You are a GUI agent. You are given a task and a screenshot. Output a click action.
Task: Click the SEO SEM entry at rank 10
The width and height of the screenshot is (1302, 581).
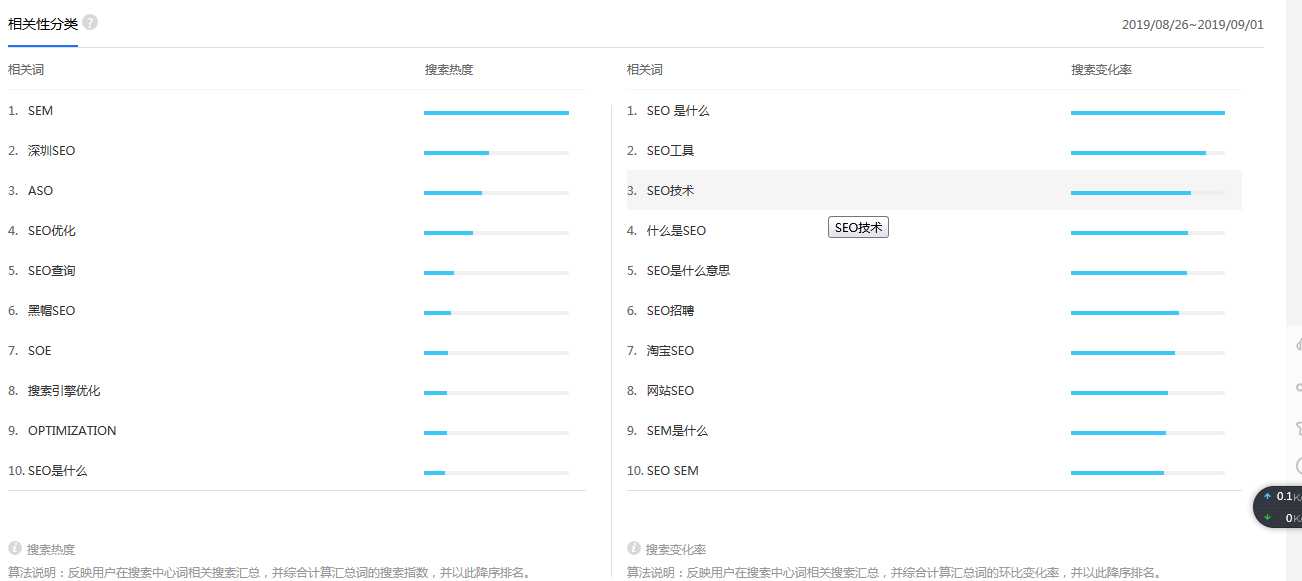click(x=672, y=471)
